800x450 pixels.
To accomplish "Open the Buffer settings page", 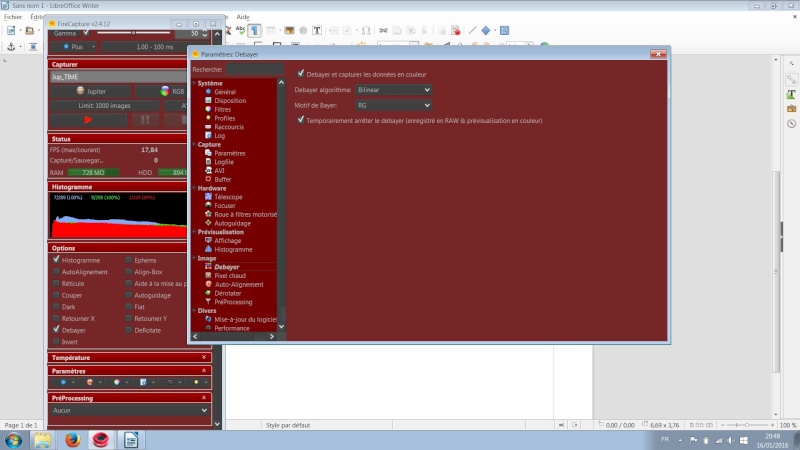I will coord(222,179).
